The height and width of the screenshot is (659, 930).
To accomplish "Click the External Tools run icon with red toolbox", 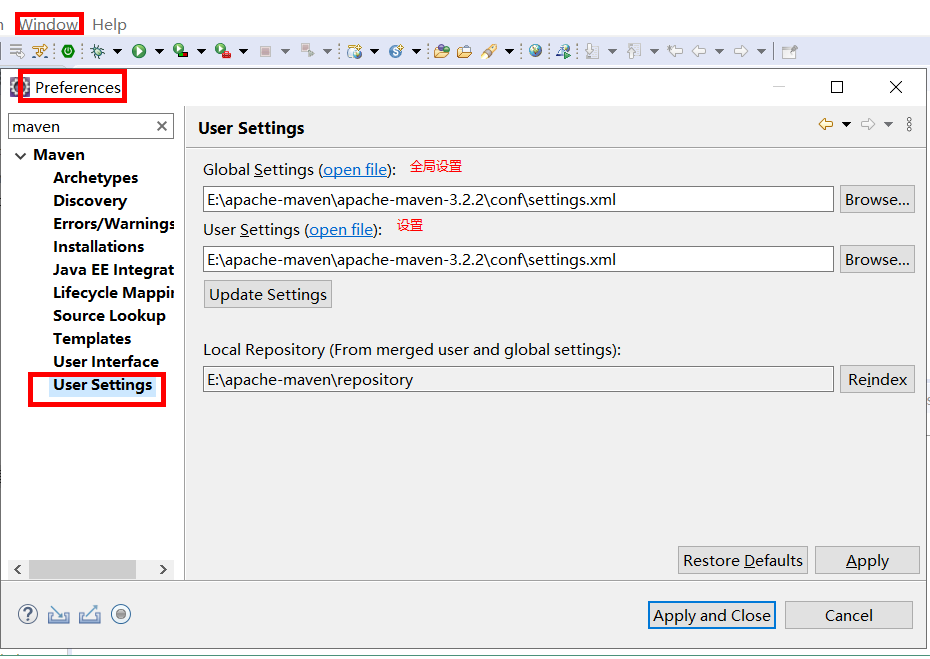I will point(222,51).
